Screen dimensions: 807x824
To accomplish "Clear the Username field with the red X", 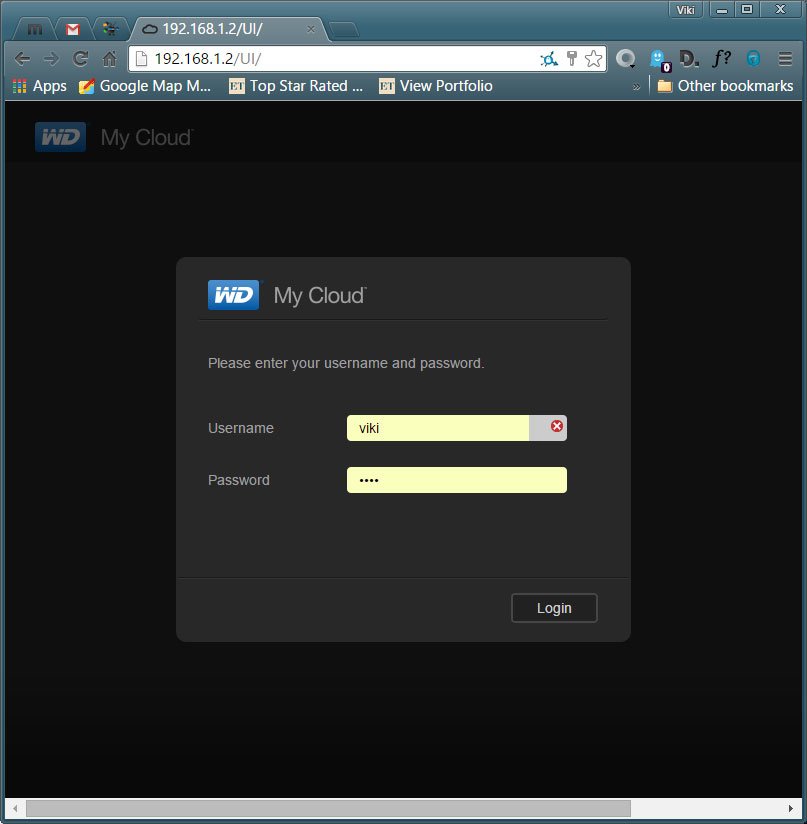I will coord(557,426).
